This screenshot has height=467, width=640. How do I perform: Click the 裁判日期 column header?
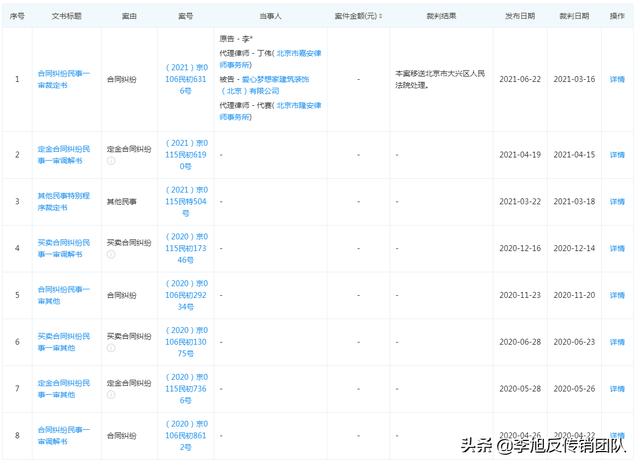[x=574, y=16]
